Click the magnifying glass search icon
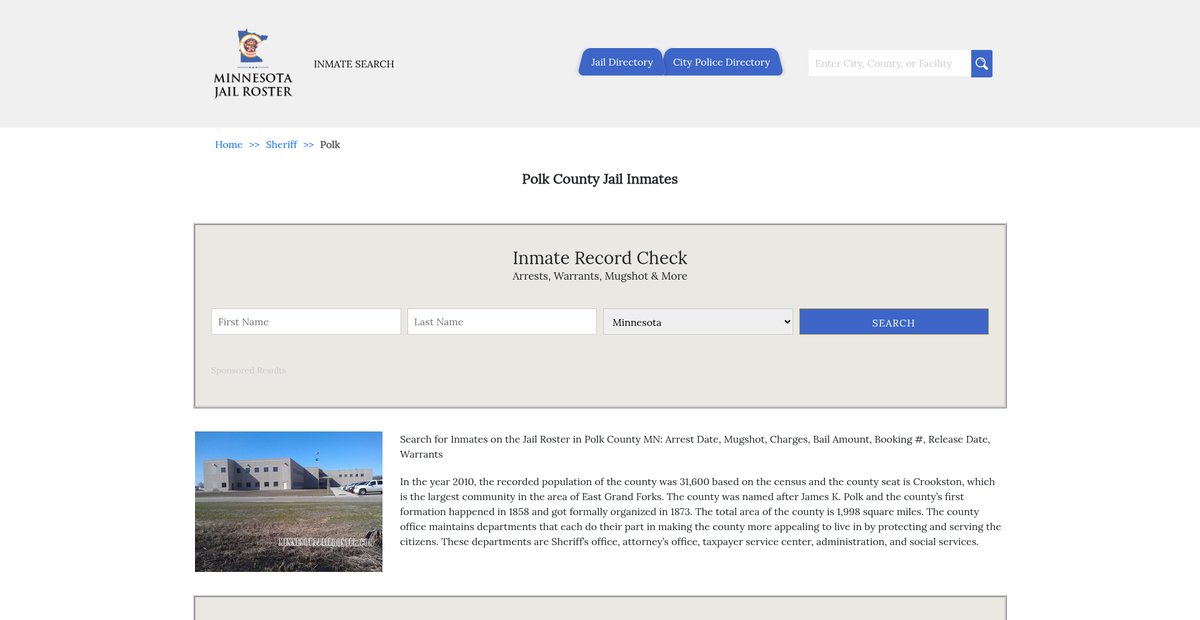The height and width of the screenshot is (620, 1200). 981,64
